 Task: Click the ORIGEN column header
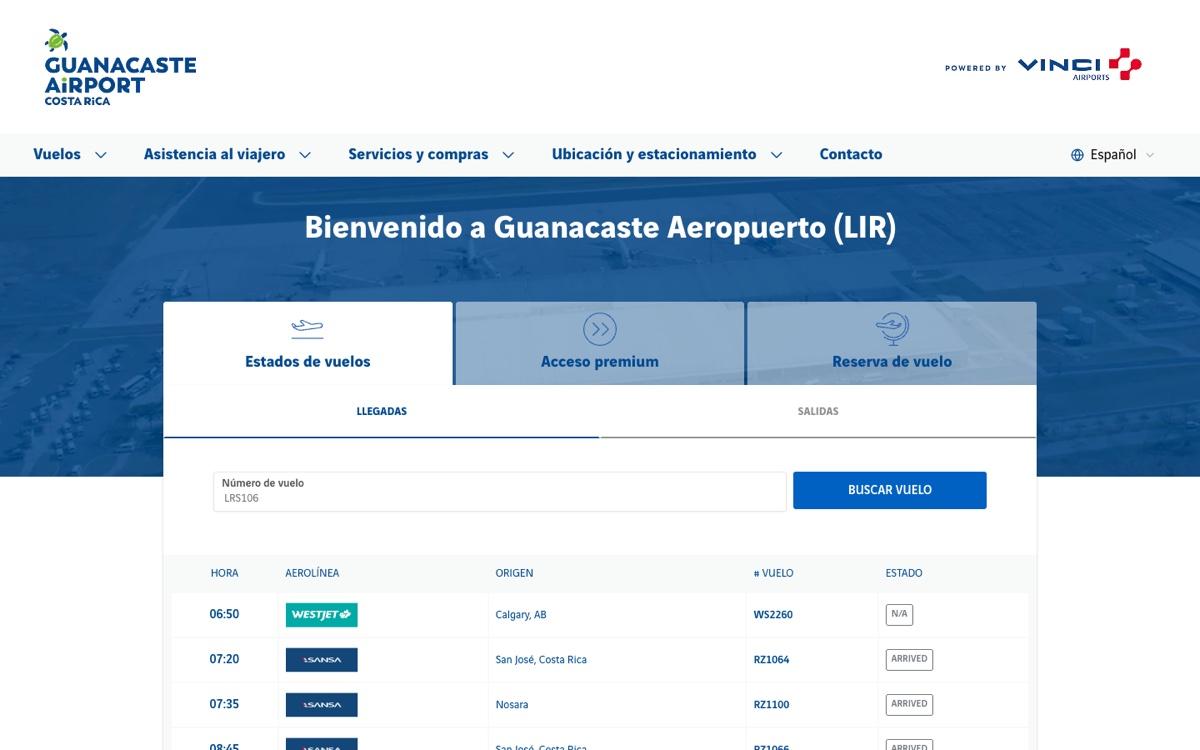(x=514, y=573)
